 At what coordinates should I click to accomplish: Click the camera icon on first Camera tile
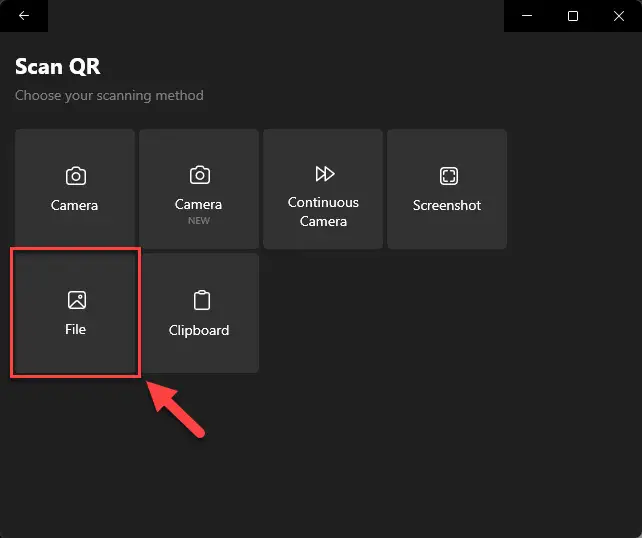[76, 176]
